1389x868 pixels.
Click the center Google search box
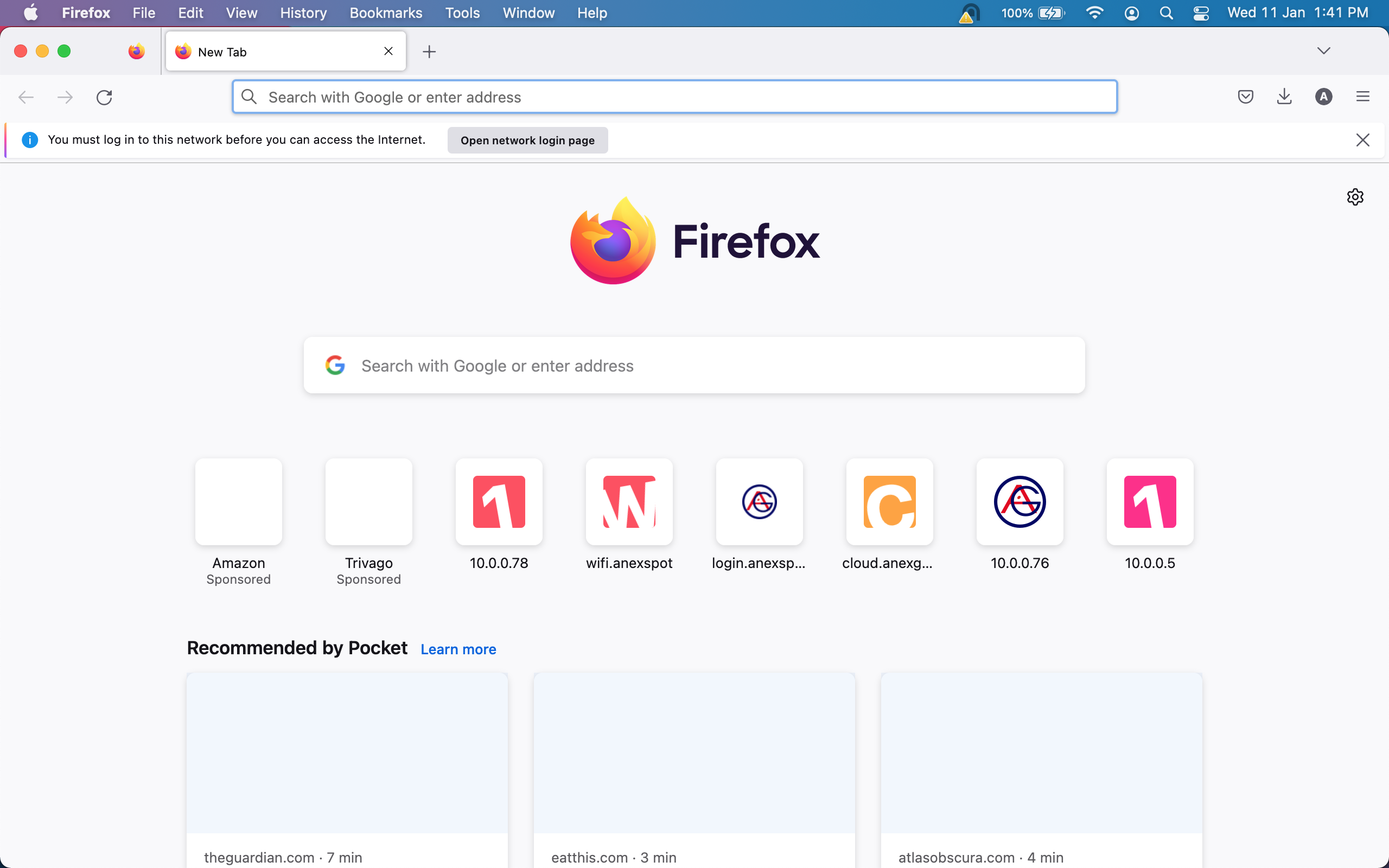(694, 366)
